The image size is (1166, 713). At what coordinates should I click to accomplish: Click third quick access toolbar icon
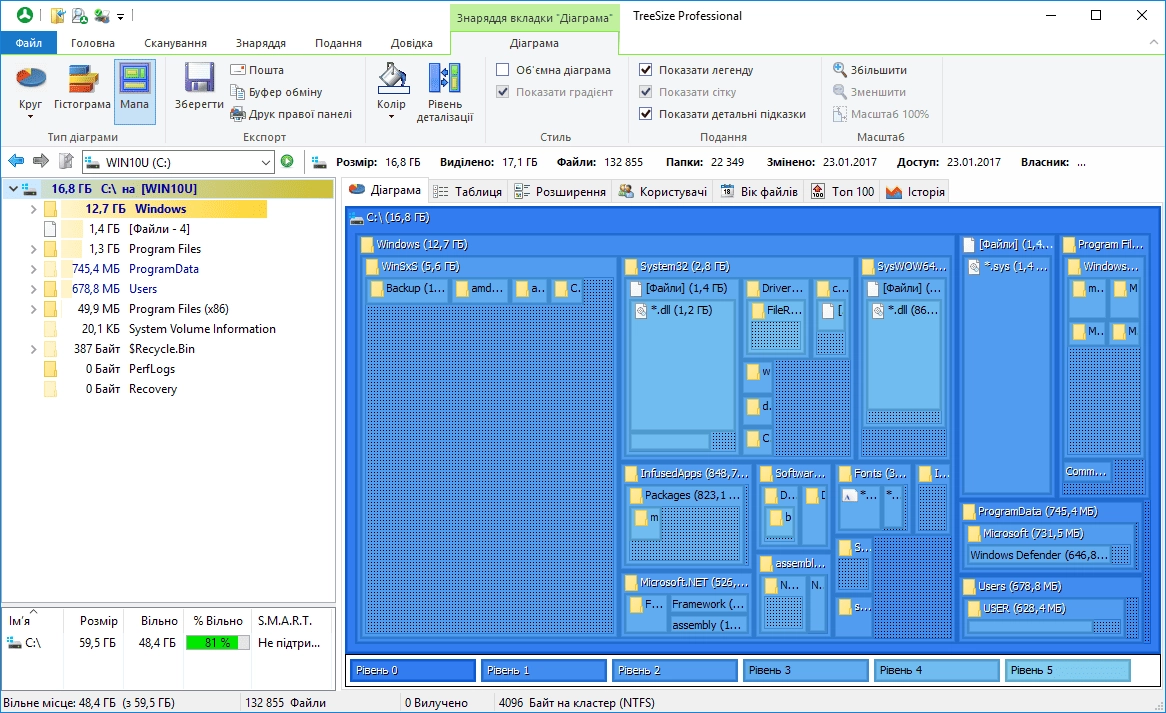coord(102,15)
